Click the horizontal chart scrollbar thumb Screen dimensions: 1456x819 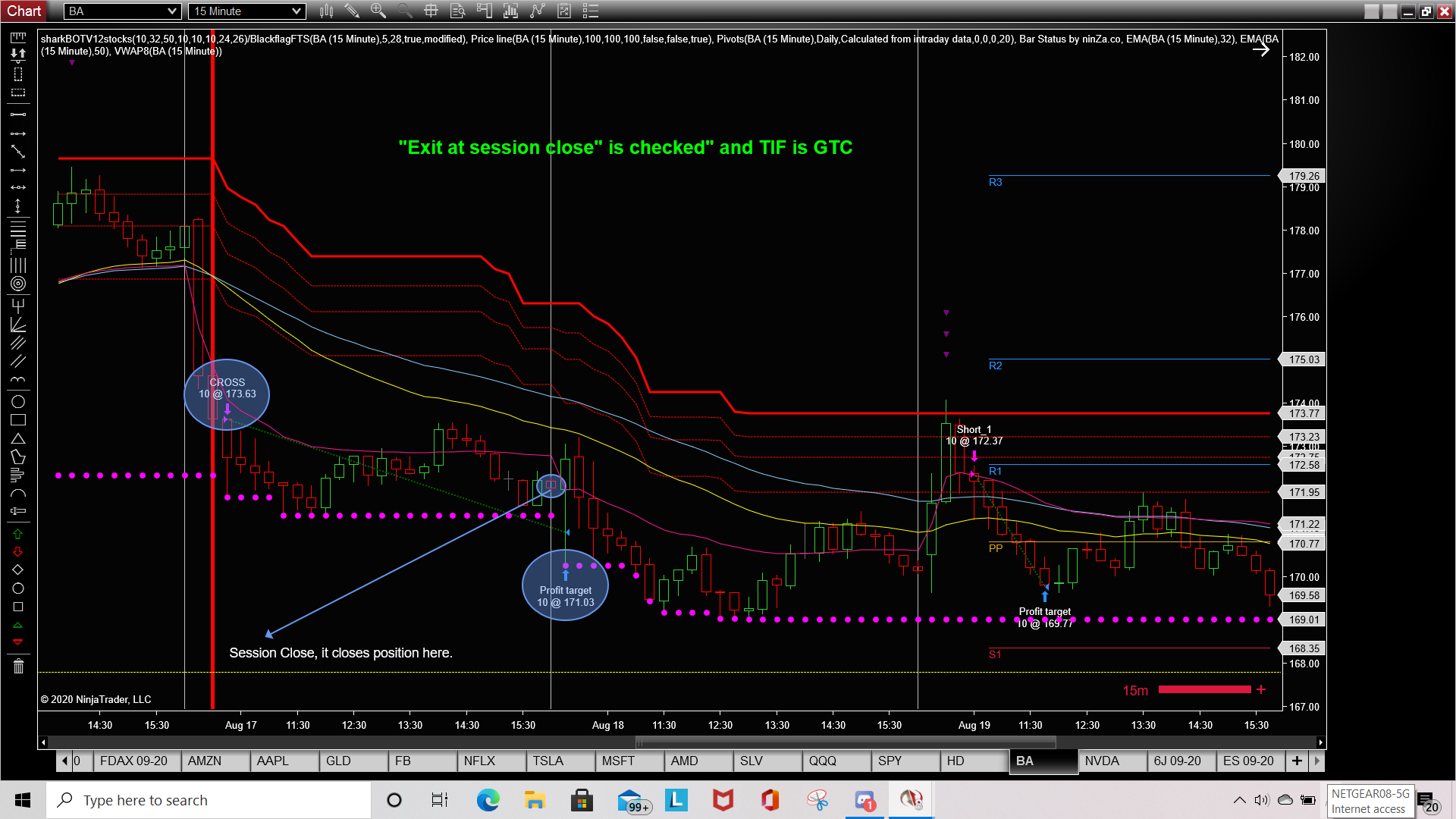tap(846, 742)
